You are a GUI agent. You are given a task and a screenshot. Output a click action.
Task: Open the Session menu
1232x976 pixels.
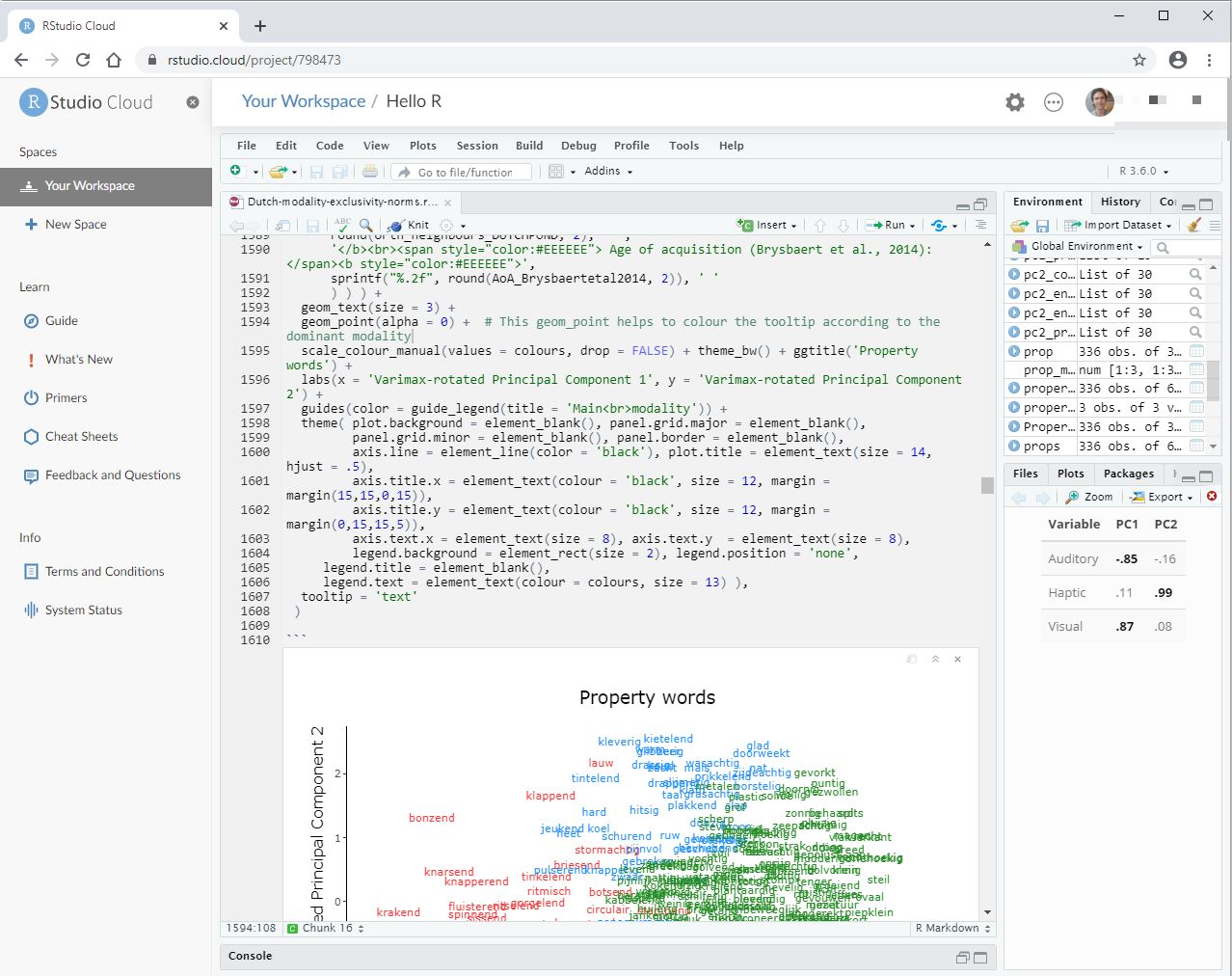click(476, 145)
